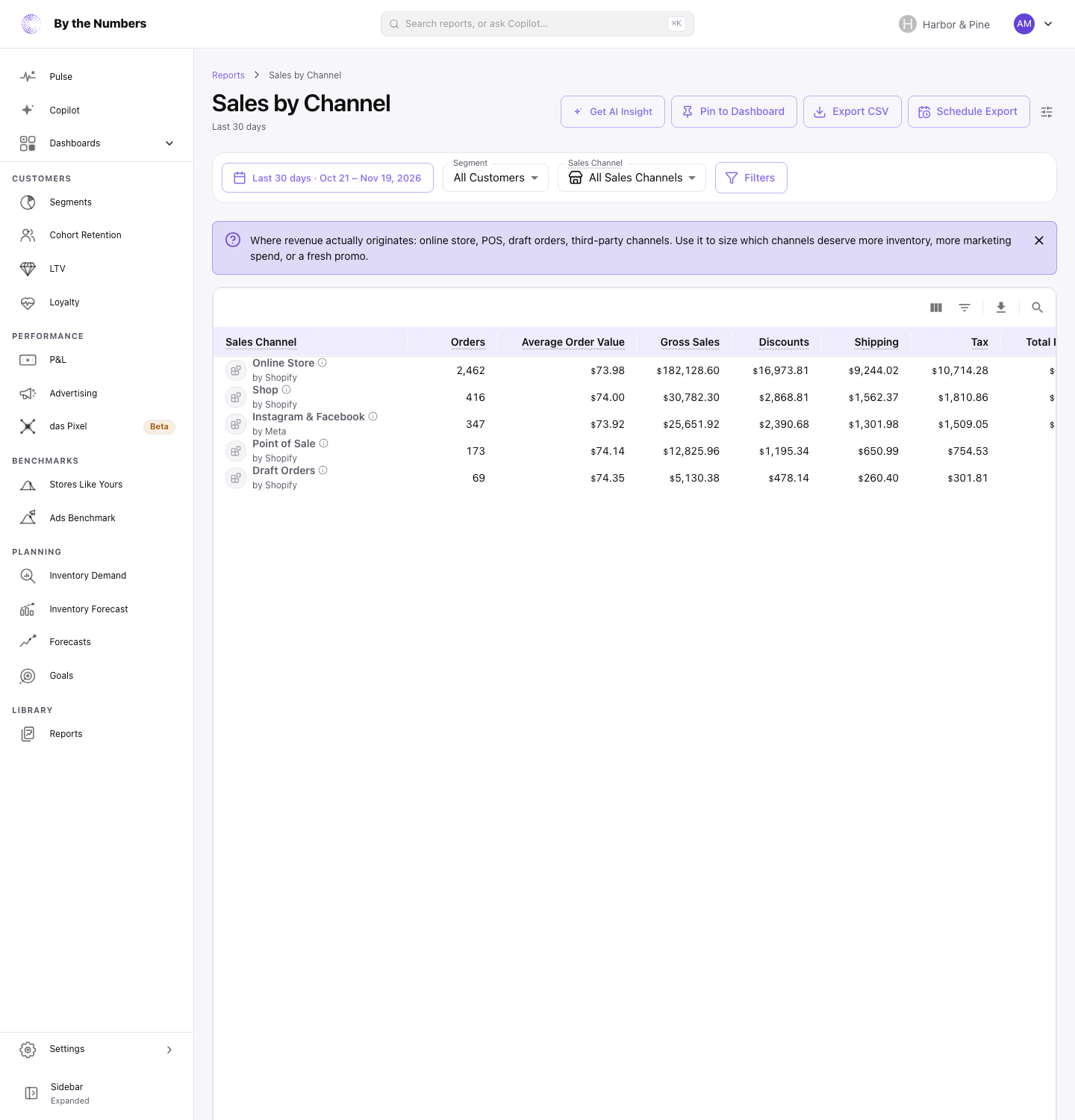Viewport: 1075px width, 1120px height.
Task: Open the date range picker Last 30 days
Action: tap(328, 178)
